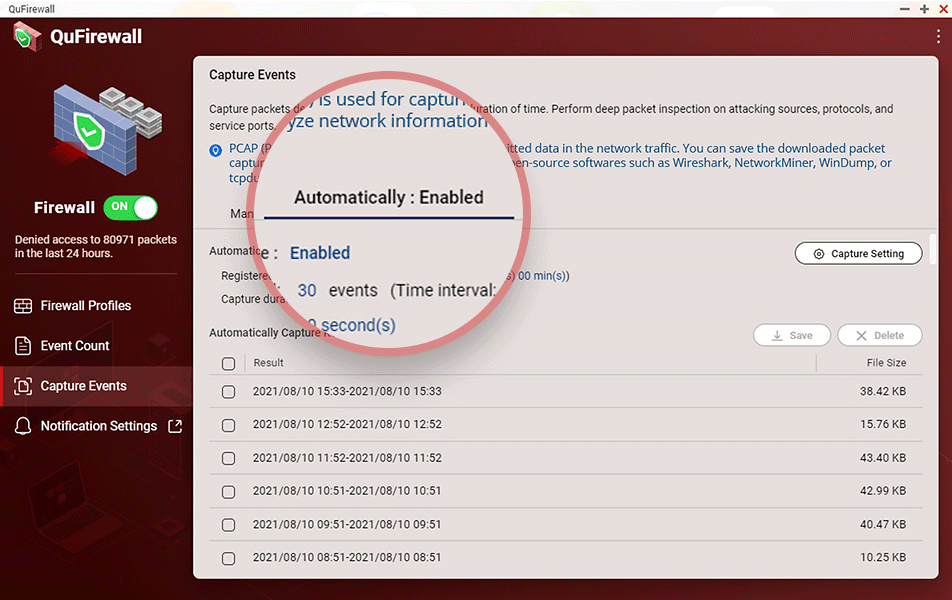Click the Delete button
Image resolution: width=952 pixels, height=600 pixels.
click(880, 335)
